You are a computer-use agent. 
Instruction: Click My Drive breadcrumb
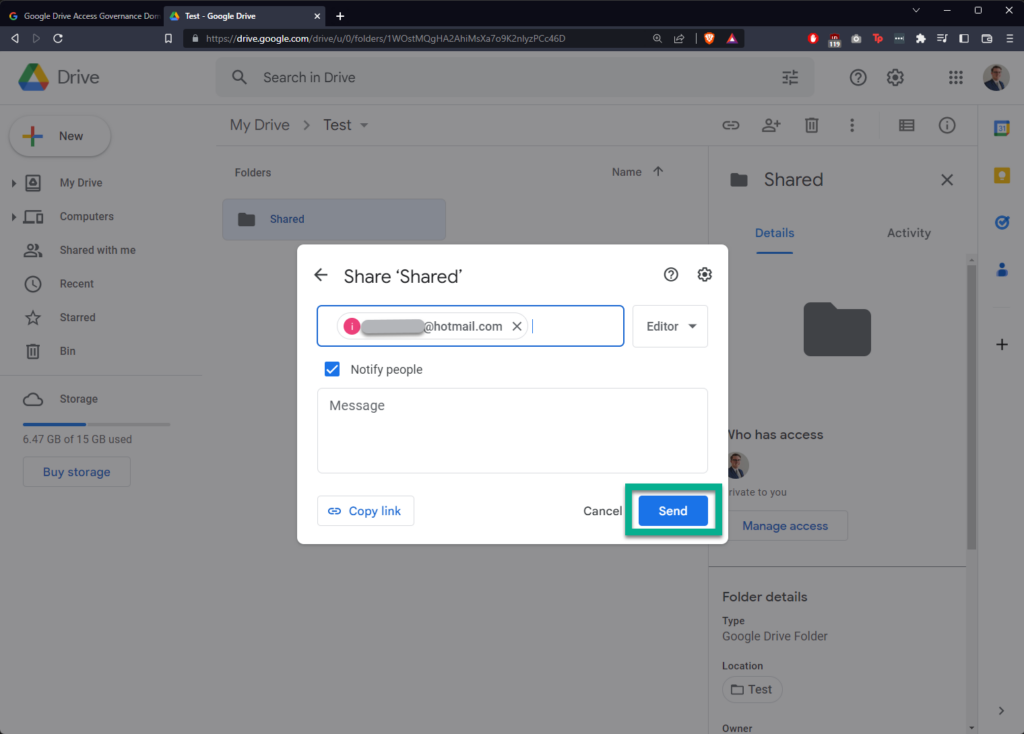tap(259, 125)
